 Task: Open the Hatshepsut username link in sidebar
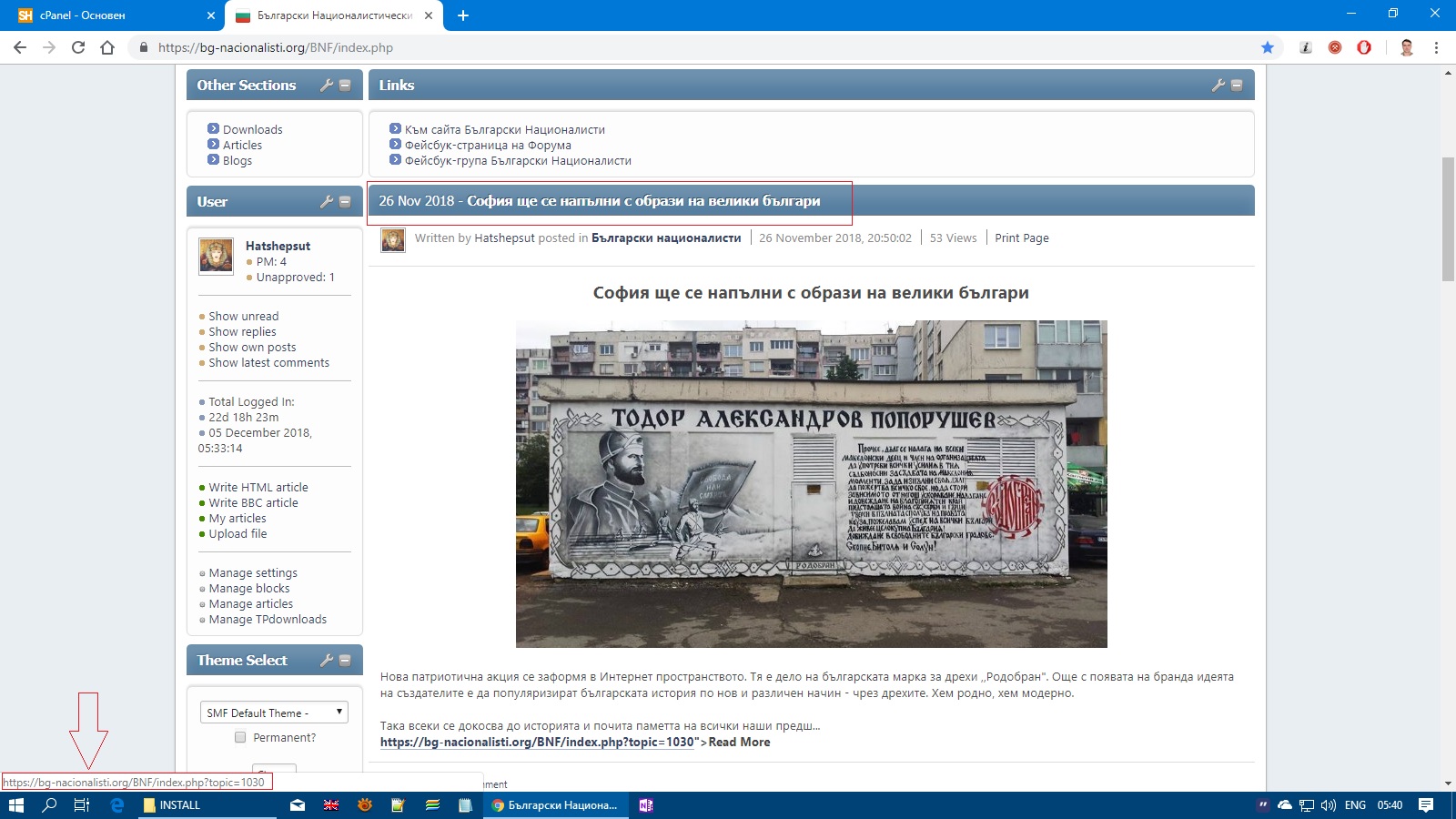click(x=278, y=246)
